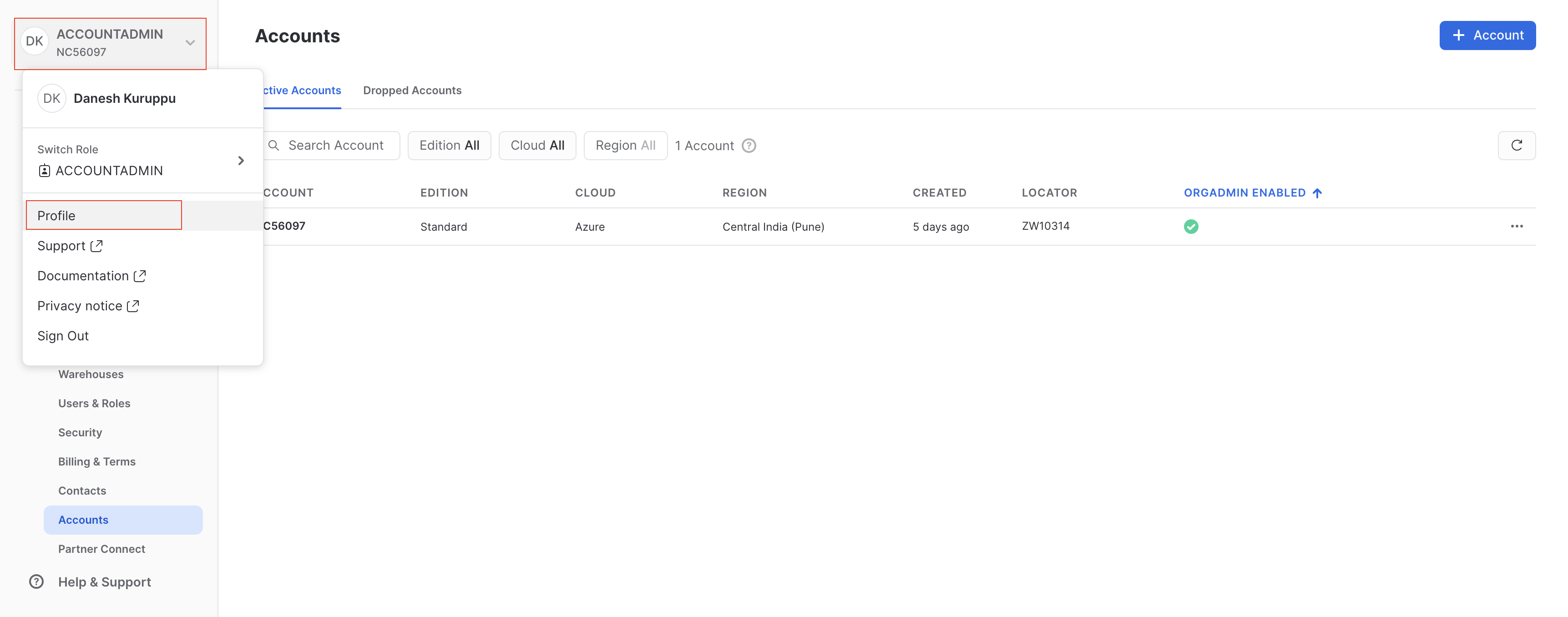Click the Help & Support question icon

click(36, 582)
